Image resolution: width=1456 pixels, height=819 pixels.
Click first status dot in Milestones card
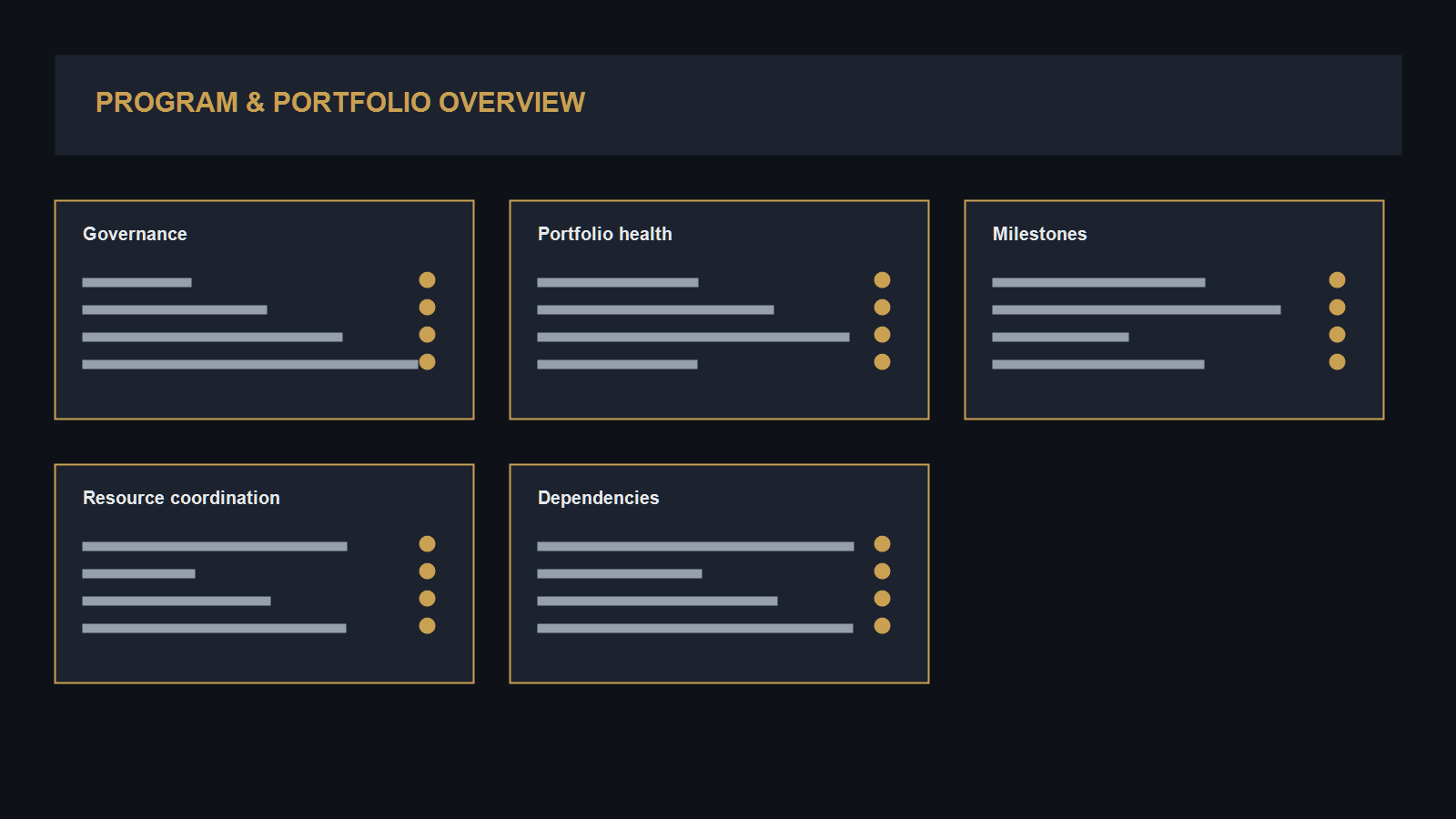(1337, 280)
